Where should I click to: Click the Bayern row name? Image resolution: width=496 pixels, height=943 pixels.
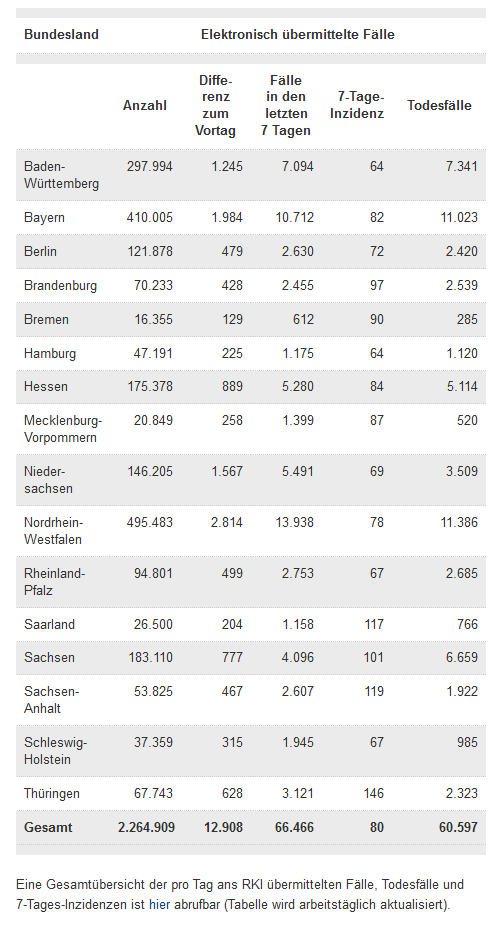point(44,217)
